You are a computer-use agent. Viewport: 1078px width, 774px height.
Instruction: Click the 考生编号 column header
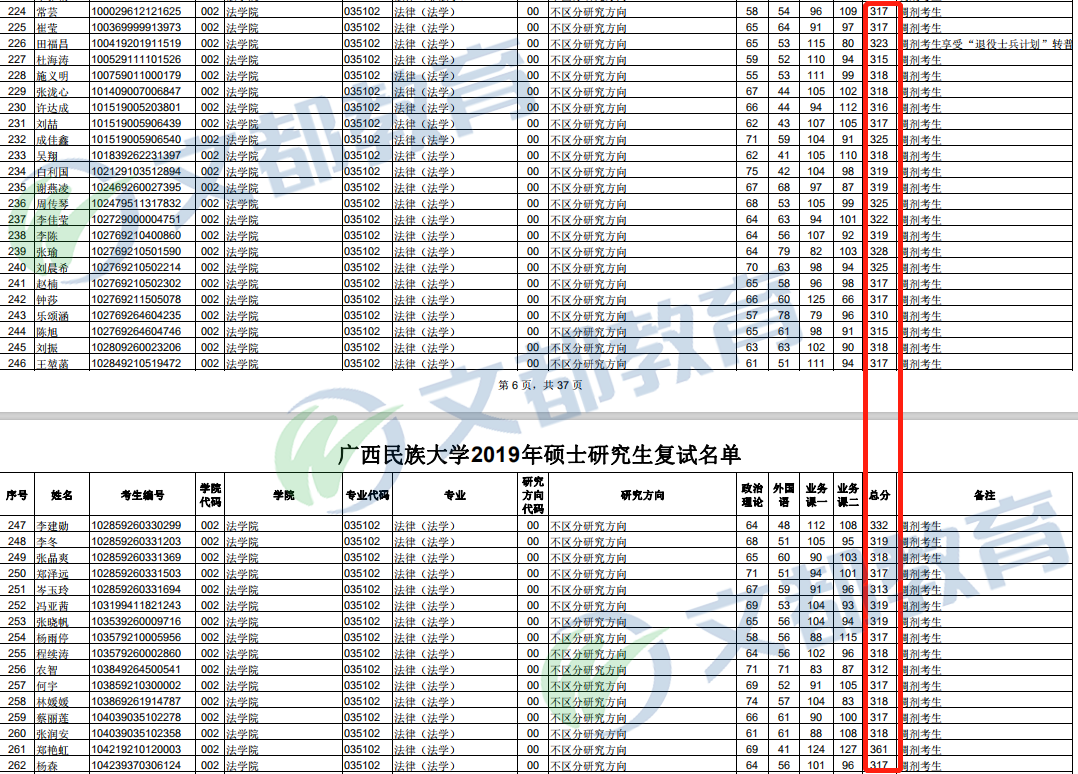click(142, 495)
